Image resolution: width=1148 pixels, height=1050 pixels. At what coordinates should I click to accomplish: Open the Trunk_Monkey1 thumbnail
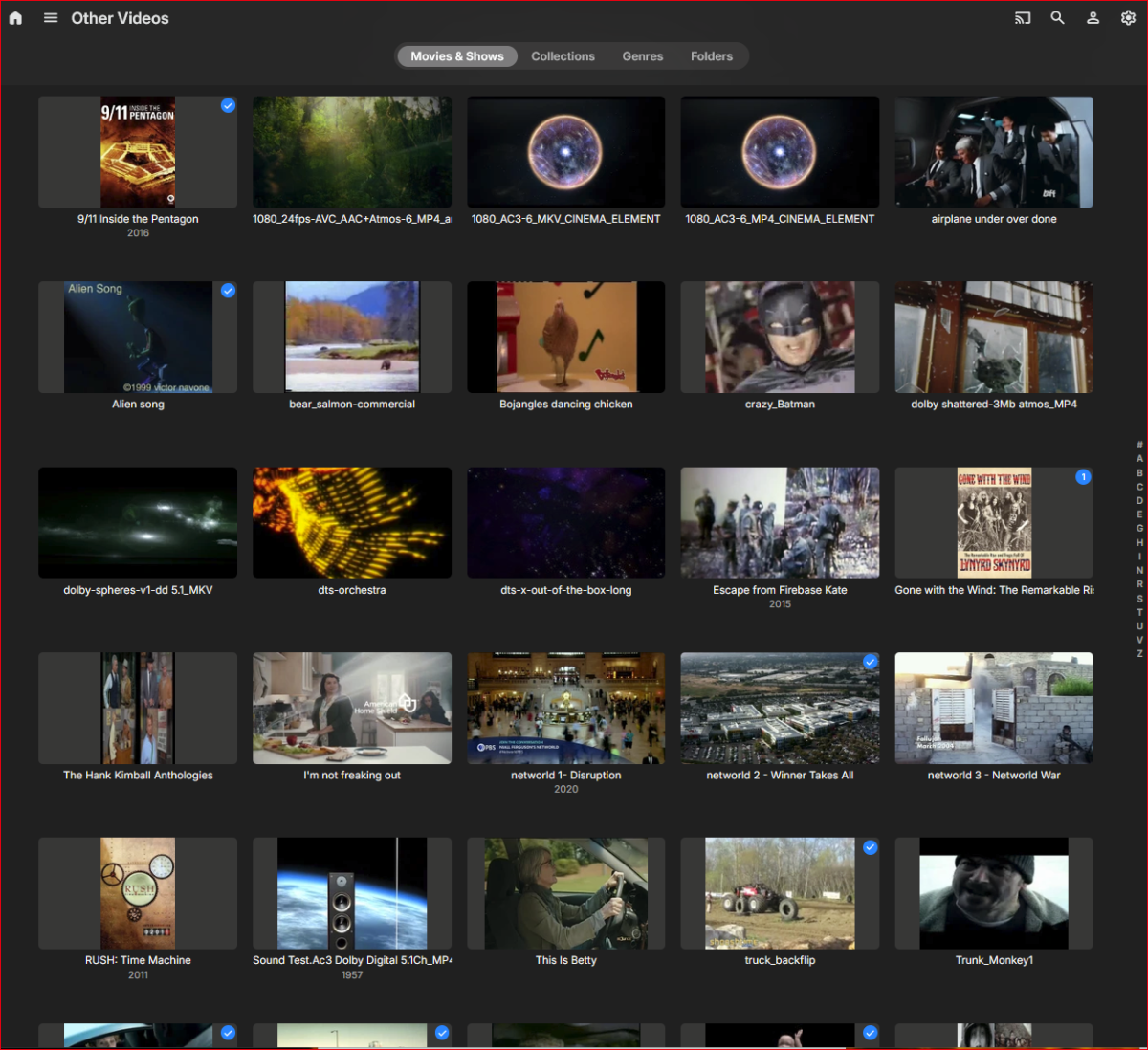pos(994,893)
